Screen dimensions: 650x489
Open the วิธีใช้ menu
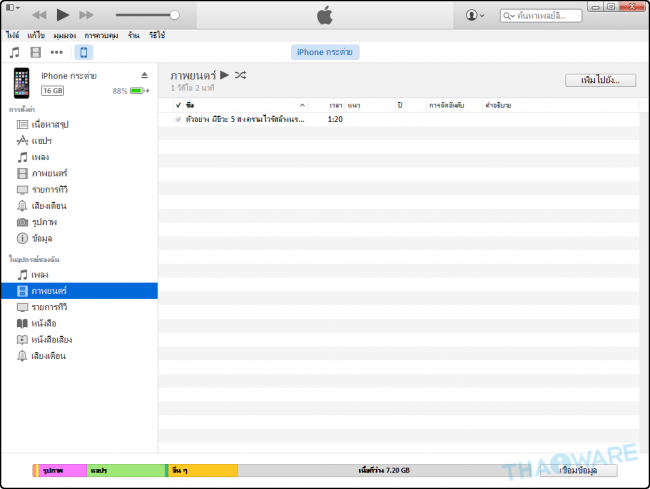[157, 35]
